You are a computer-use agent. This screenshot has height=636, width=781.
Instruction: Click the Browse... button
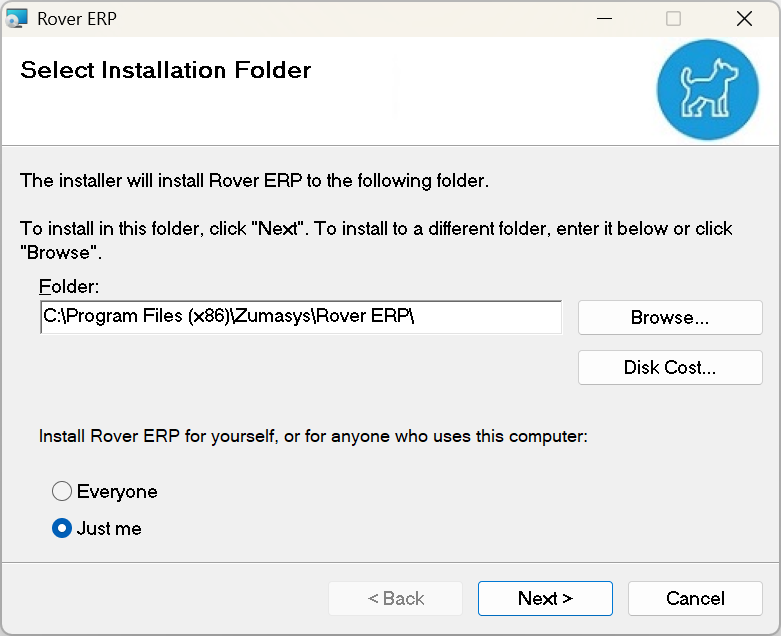[670, 317]
